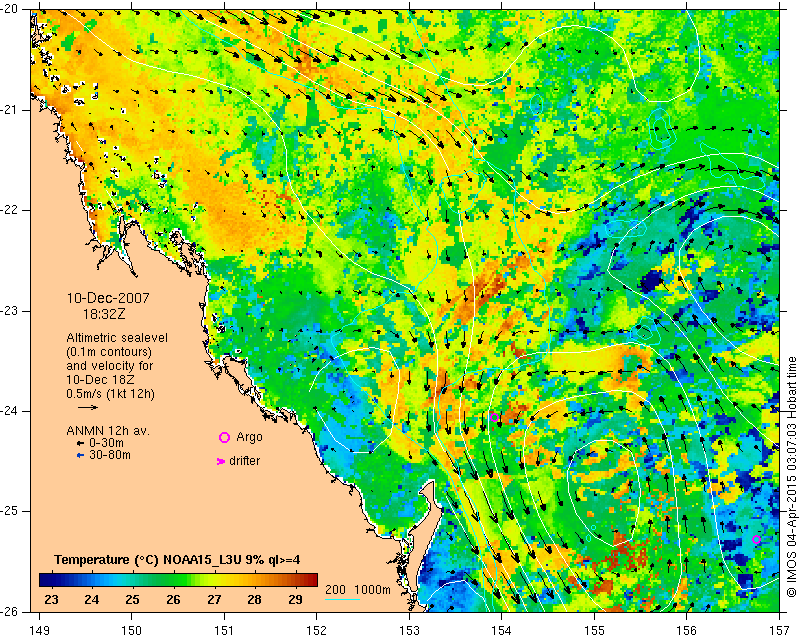Screen dimensions: 800x640
Task: Click the "Temperature (°C) NOAA15_L3U 9% ql>=4" colorbar title
Action: (177, 560)
